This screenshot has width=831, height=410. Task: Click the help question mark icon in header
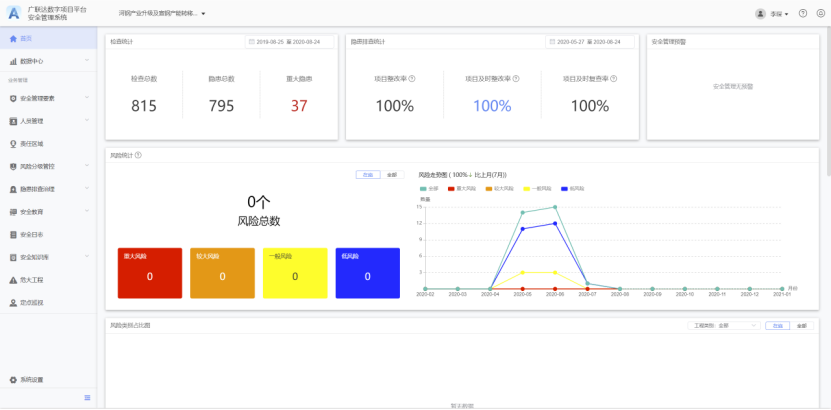point(803,14)
